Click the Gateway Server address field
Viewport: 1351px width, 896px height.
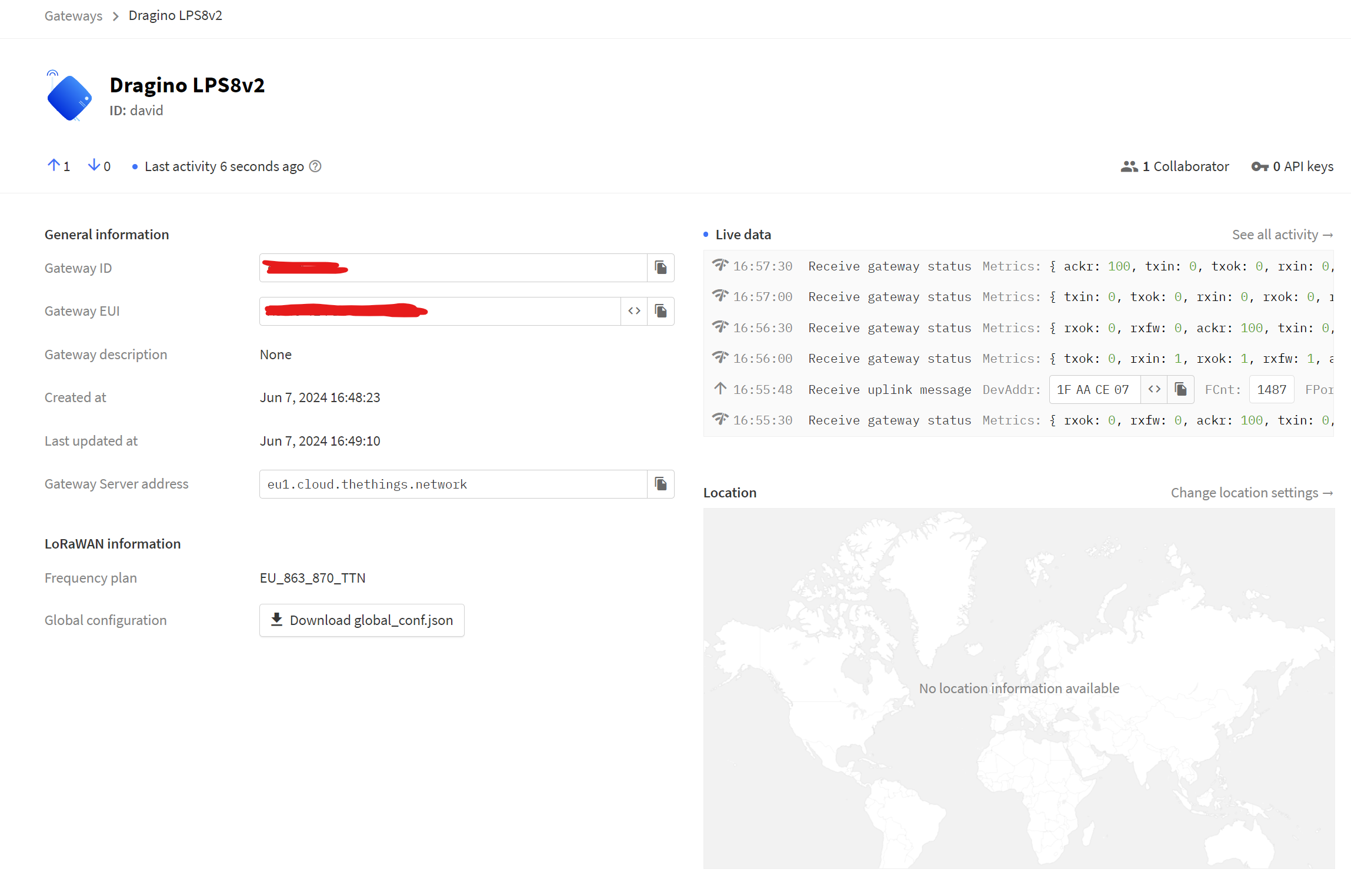453,484
